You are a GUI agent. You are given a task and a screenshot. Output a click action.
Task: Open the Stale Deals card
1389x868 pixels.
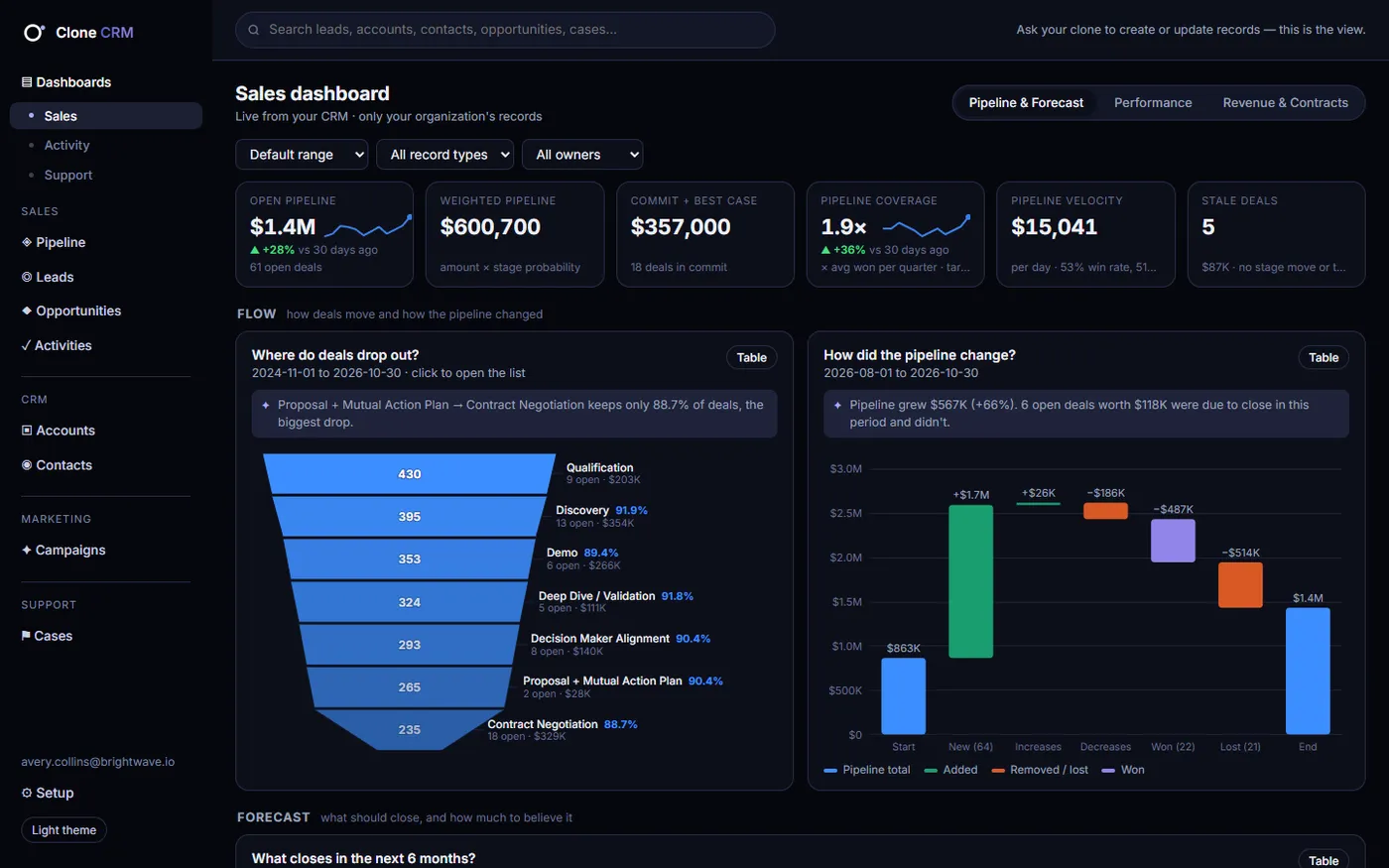[1276, 234]
